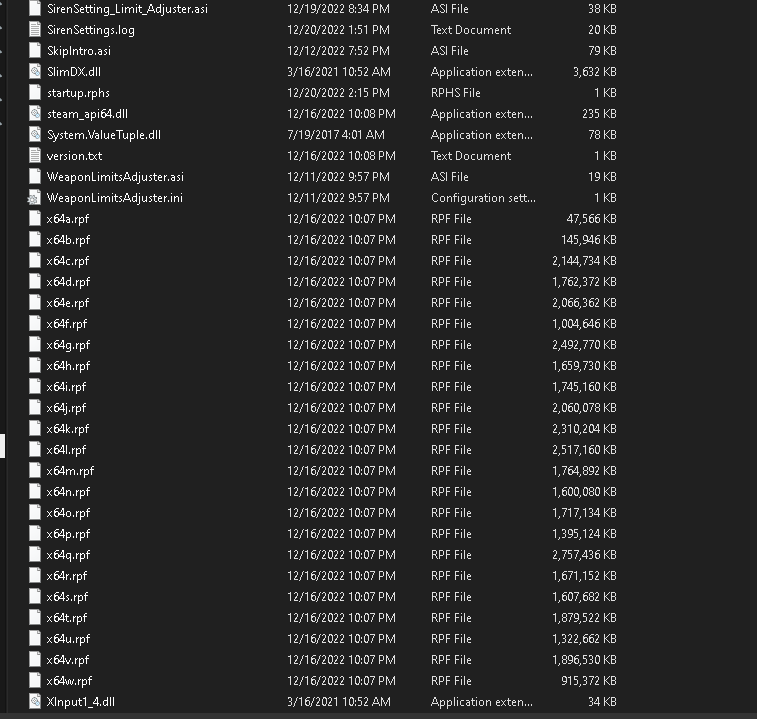Click the WeaponLimitsAdjuster.ini gear icon
The height and width of the screenshot is (719, 757).
(x=37, y=198)
